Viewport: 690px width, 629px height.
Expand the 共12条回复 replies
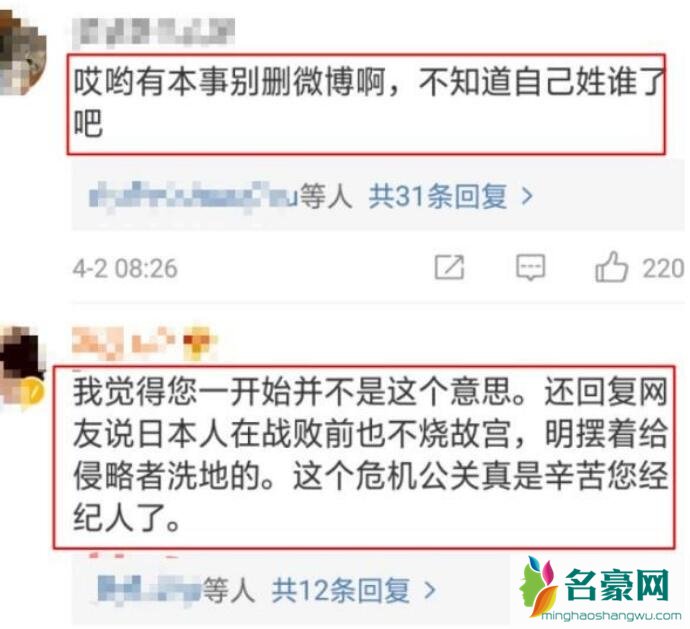(341, 590)
